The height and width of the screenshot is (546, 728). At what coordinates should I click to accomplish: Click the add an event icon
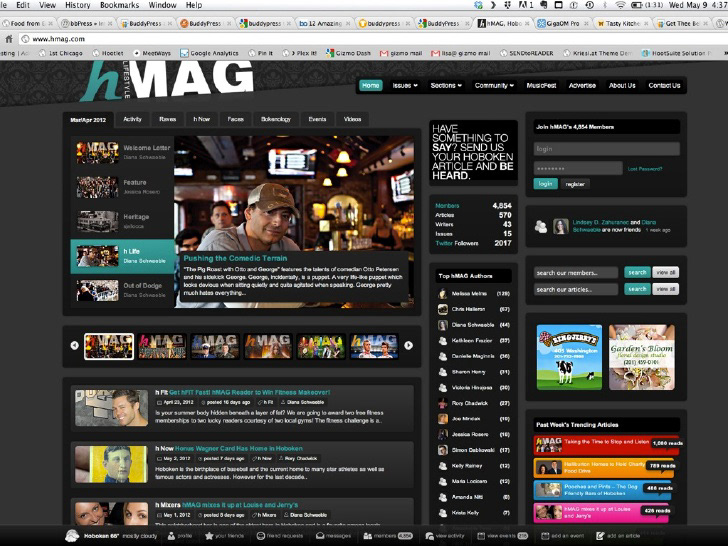point(545,536)
